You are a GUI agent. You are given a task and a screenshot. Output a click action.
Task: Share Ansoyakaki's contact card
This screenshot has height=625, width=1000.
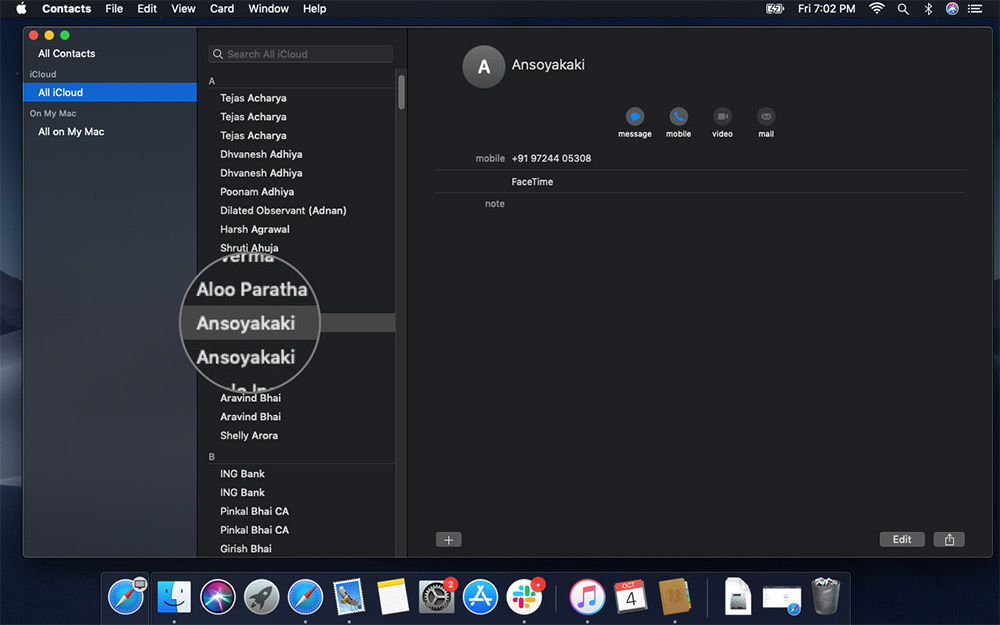click(x=948, y=539)
